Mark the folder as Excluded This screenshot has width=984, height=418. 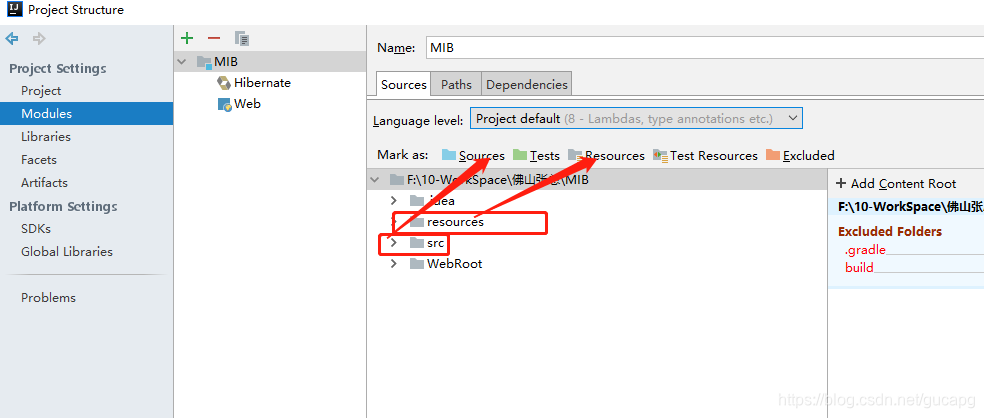800,156
